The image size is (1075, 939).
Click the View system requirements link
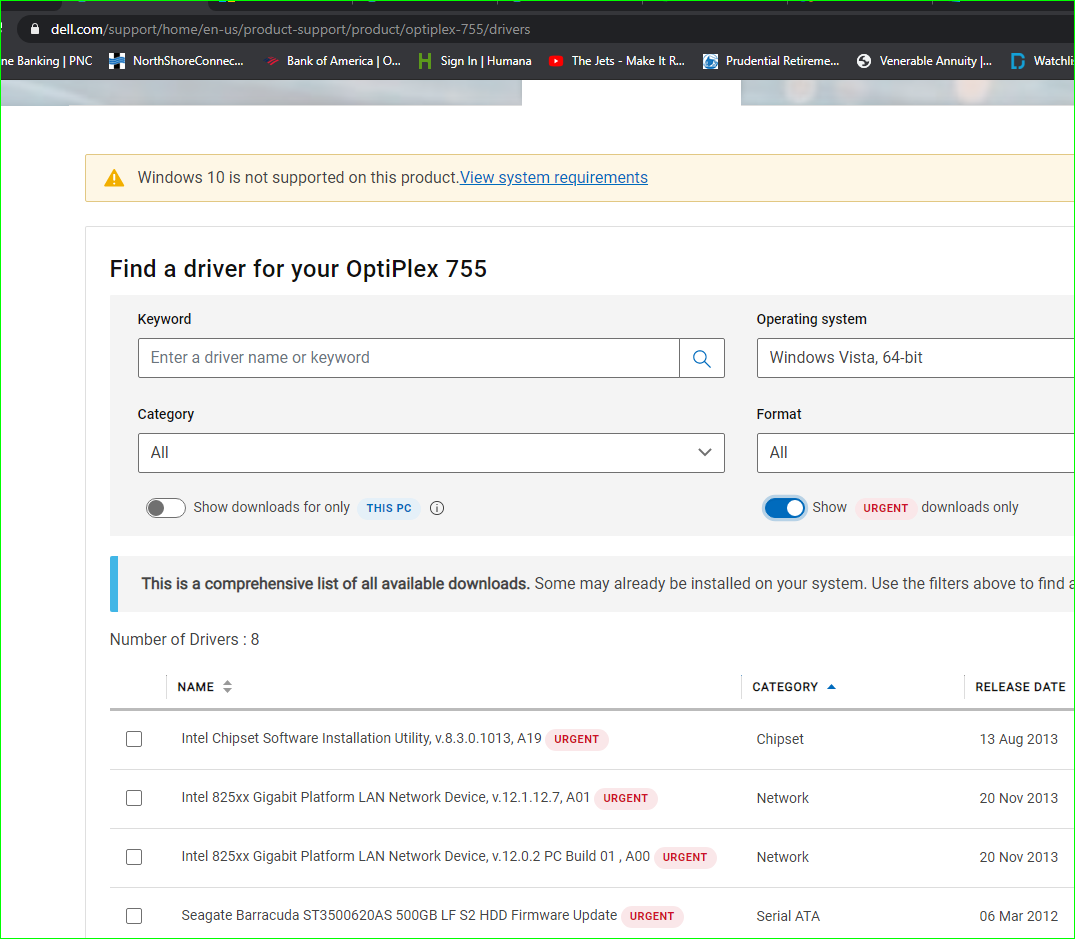point(553,178)
